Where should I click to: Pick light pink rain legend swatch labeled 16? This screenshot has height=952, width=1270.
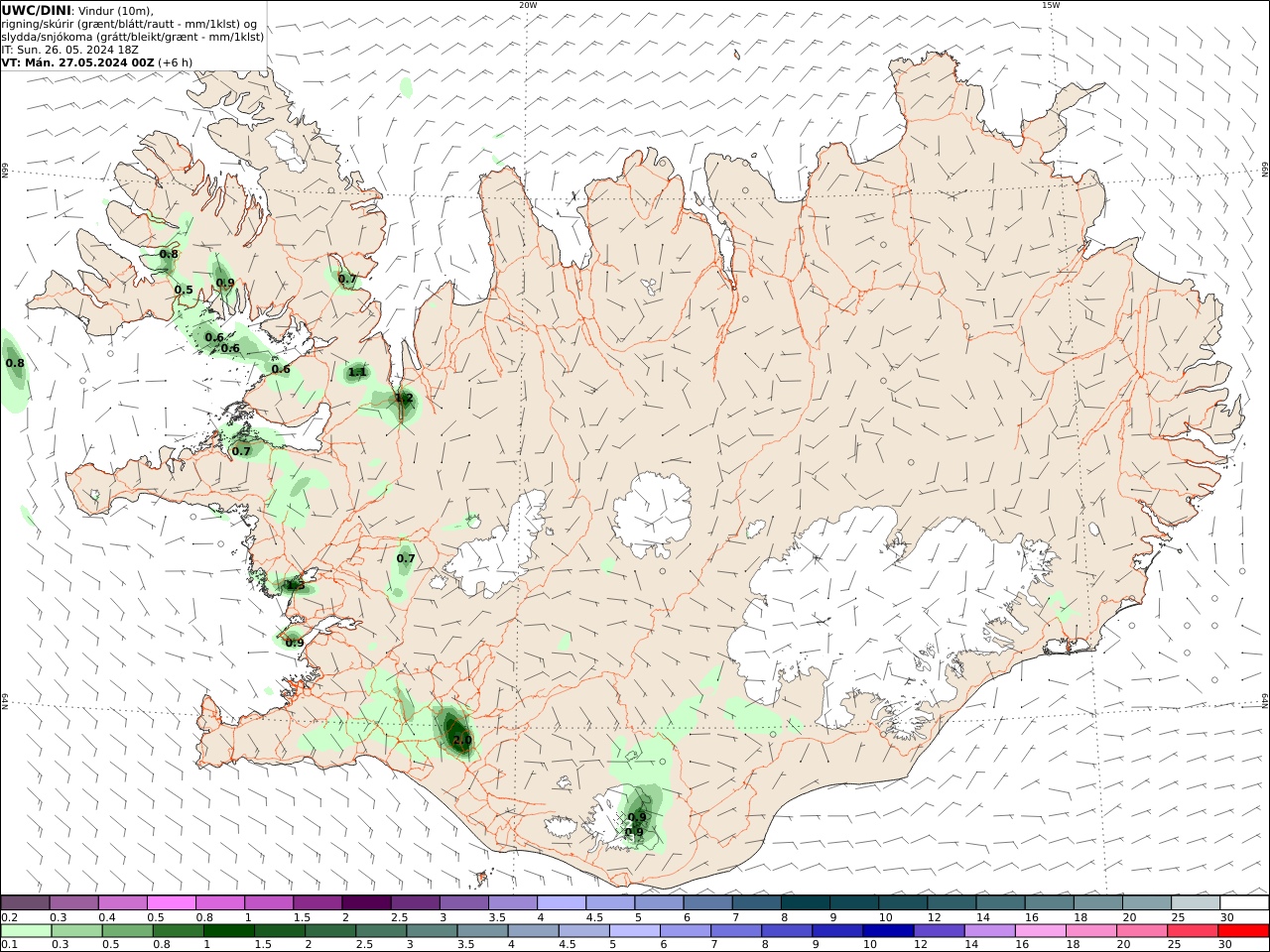click(1040, 931)
